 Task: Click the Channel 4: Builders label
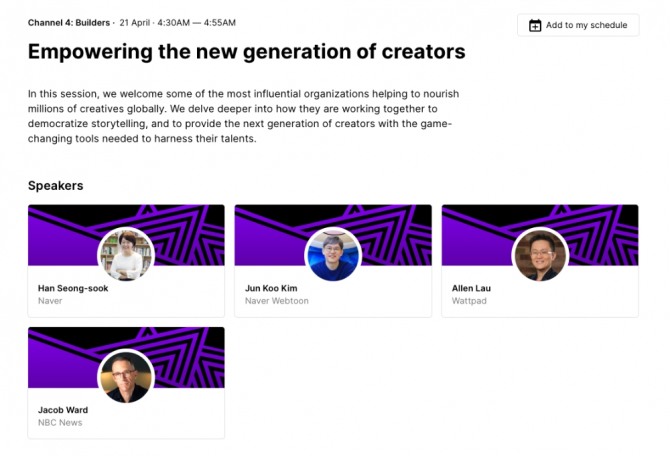(x=70, y=21)
